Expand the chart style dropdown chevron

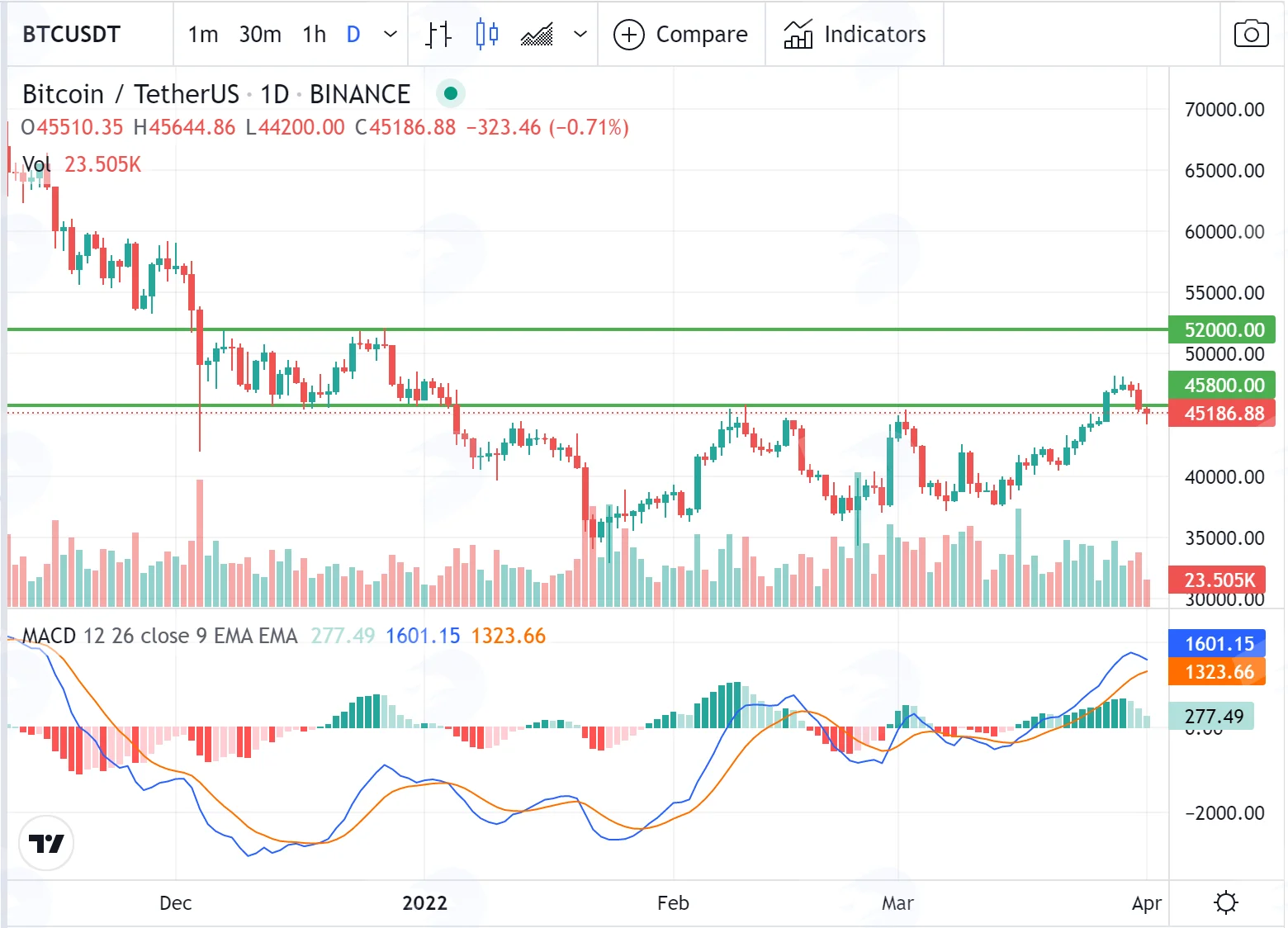click(x=580, y=34)
